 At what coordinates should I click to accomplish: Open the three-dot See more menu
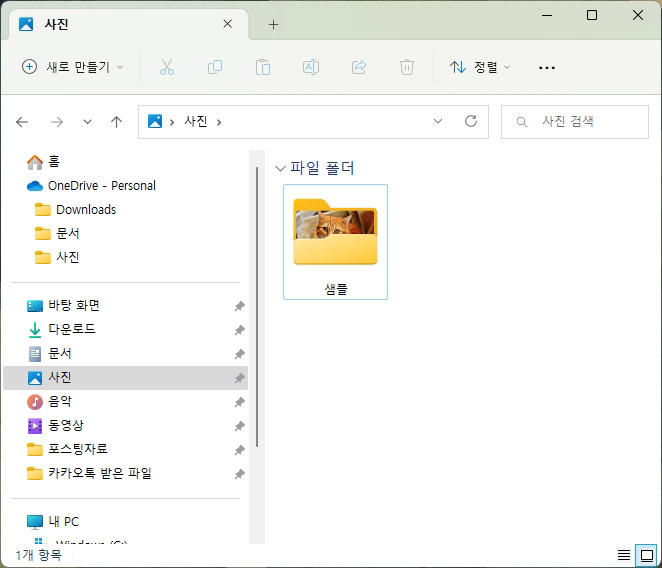[547, 68]
